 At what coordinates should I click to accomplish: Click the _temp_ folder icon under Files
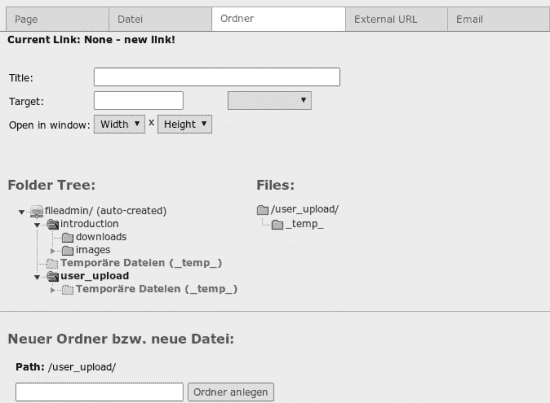tap(277, 224)
